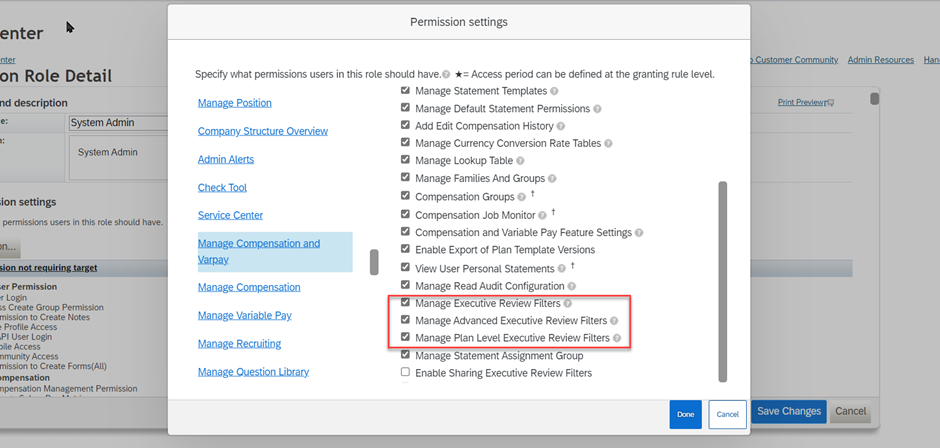Open help icon after 'role should have' text
Screen dimensions: 940x448
446,75
